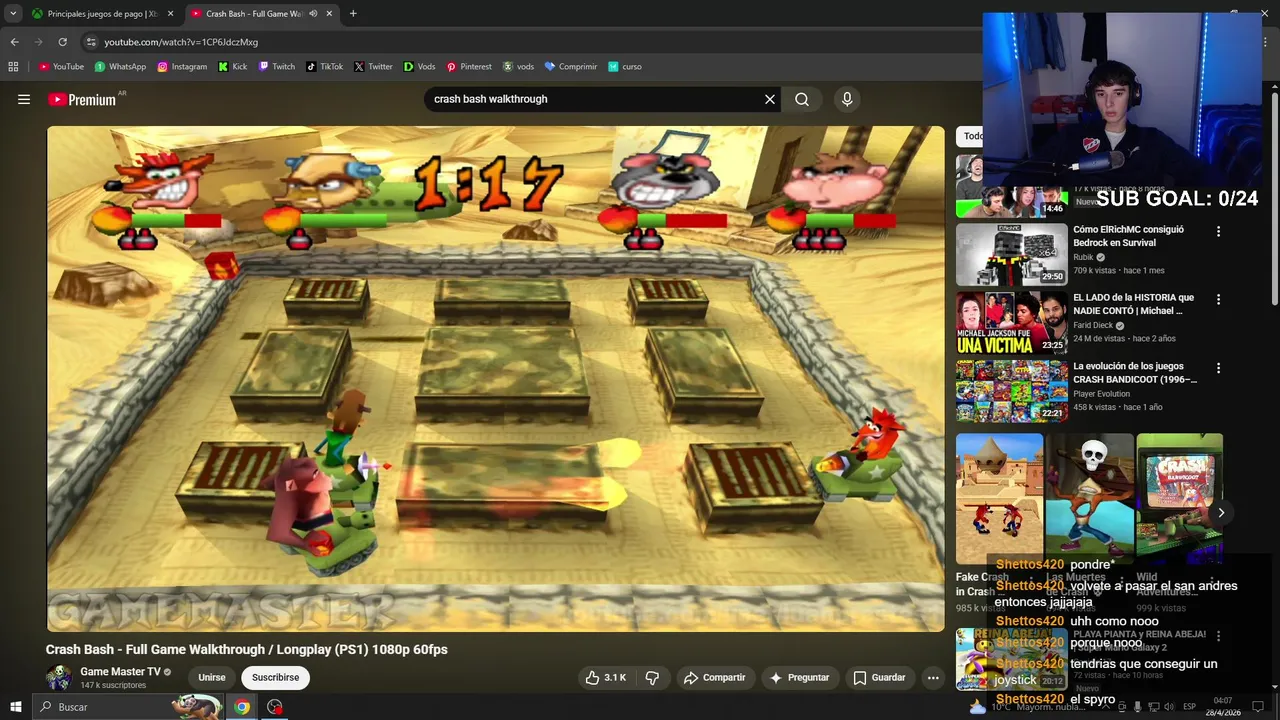The width and height of the screenshot is (1280, 720).
Task: Open 'La evolución de los juegos CRASH BANDICOOT' title
Action: (x=1134, y=372)
